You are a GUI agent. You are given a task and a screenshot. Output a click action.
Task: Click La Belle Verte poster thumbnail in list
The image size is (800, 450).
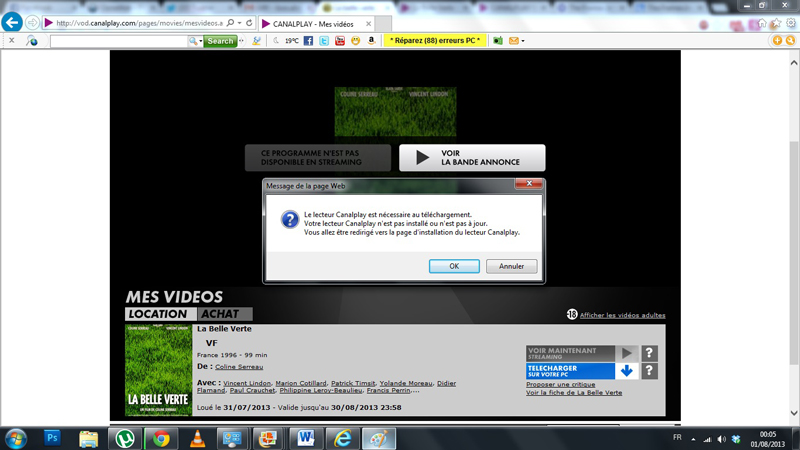coord(158,370)
